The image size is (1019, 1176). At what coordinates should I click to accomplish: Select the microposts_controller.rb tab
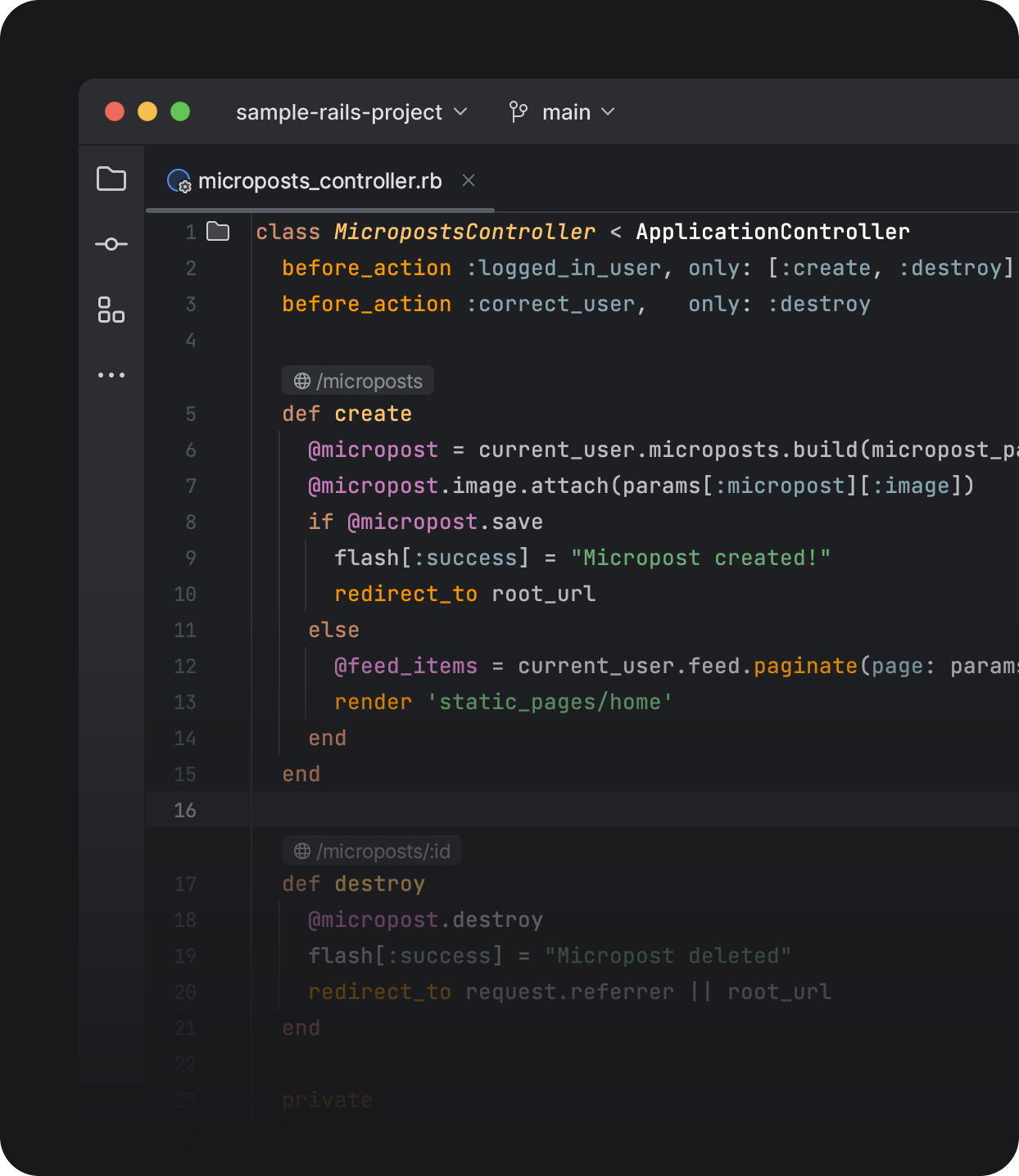click(x=319, y=181)
